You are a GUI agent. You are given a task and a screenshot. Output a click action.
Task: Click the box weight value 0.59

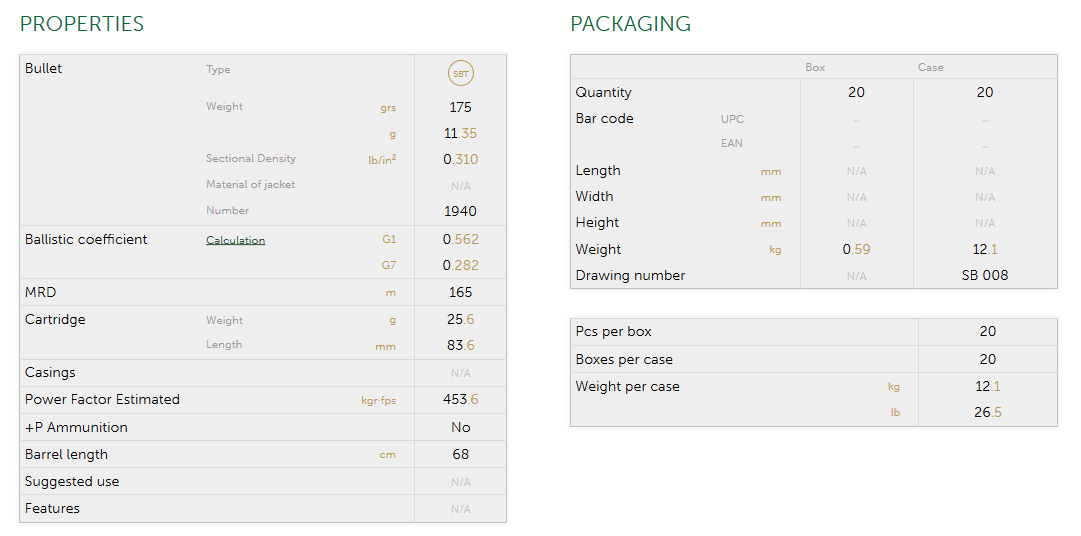(856, 250)
